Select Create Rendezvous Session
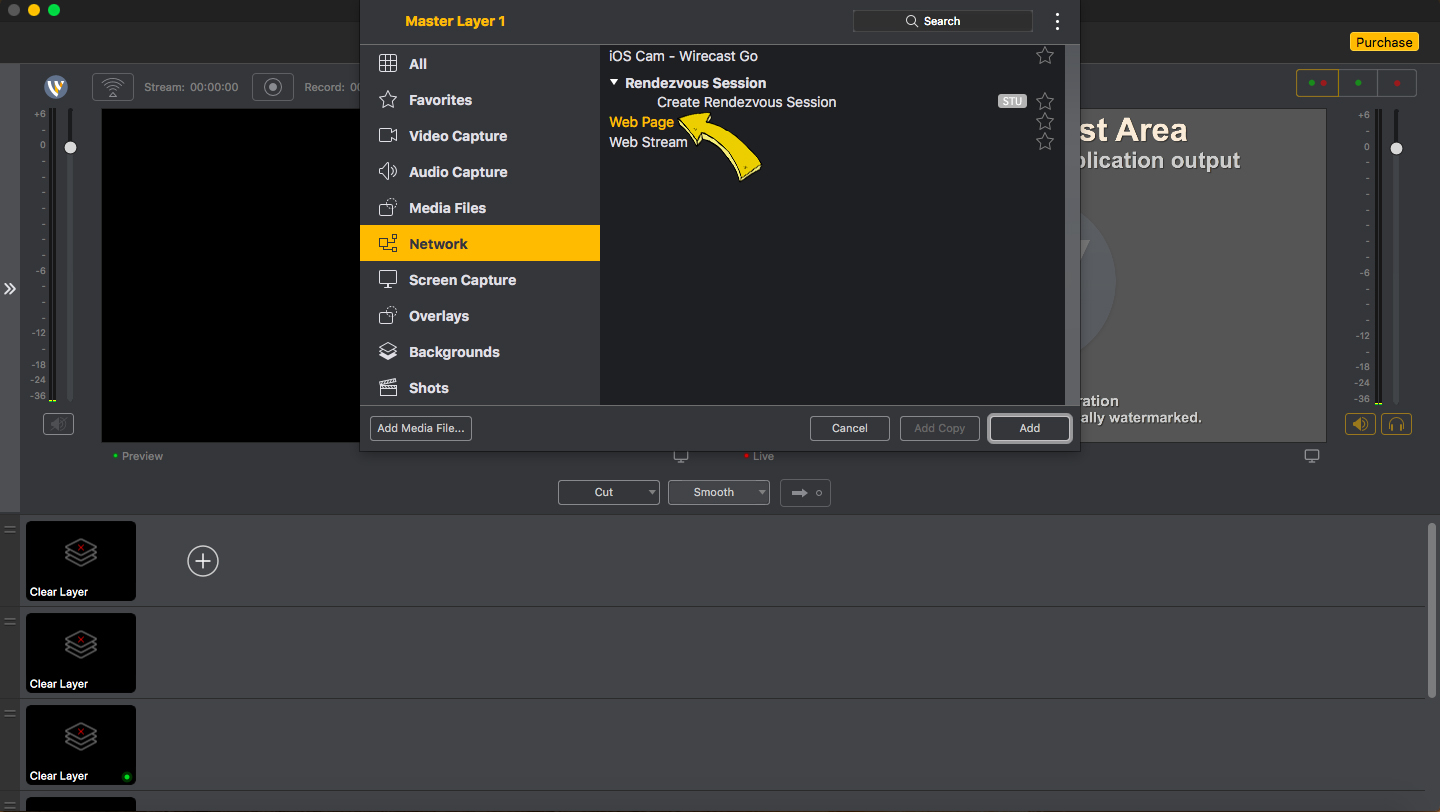The height and width of the screenshot is (812, 1440). (x=746, y=102)
